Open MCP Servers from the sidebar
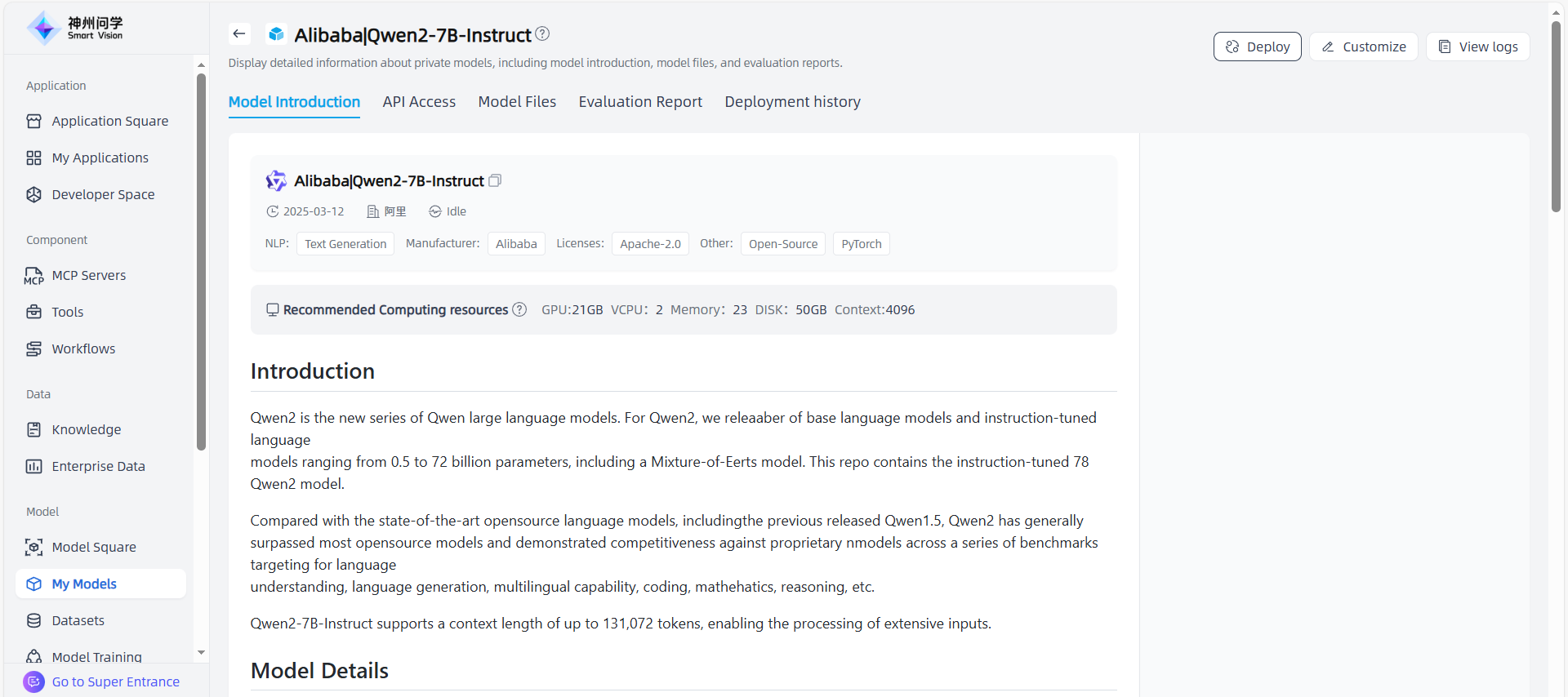 tap(88, 275)
